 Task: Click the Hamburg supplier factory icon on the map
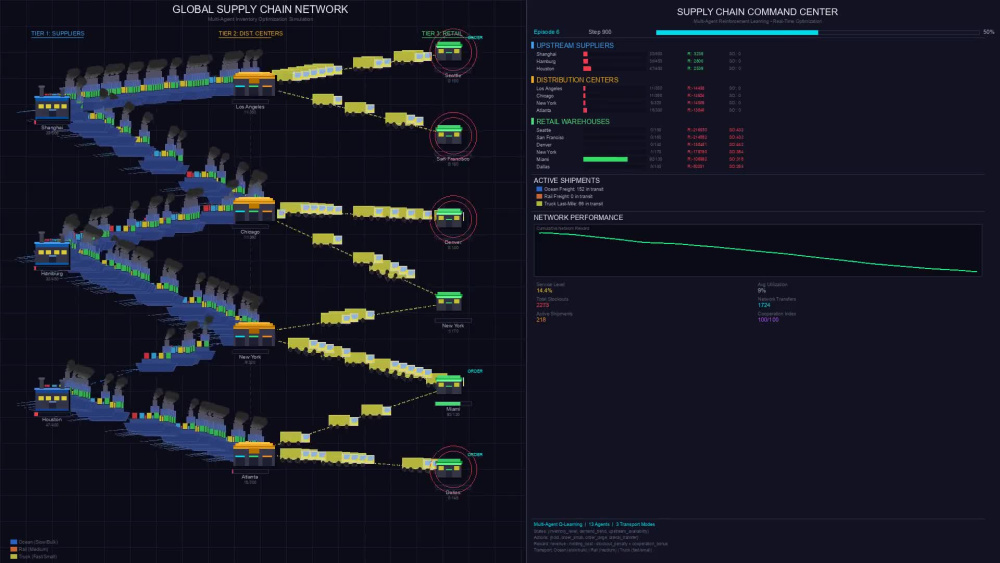pos(52,253)
